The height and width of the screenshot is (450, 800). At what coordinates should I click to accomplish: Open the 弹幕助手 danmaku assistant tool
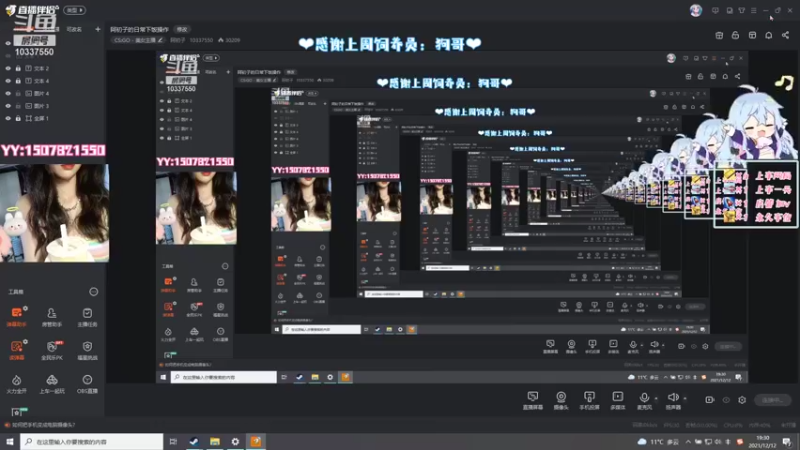[16, 317]
